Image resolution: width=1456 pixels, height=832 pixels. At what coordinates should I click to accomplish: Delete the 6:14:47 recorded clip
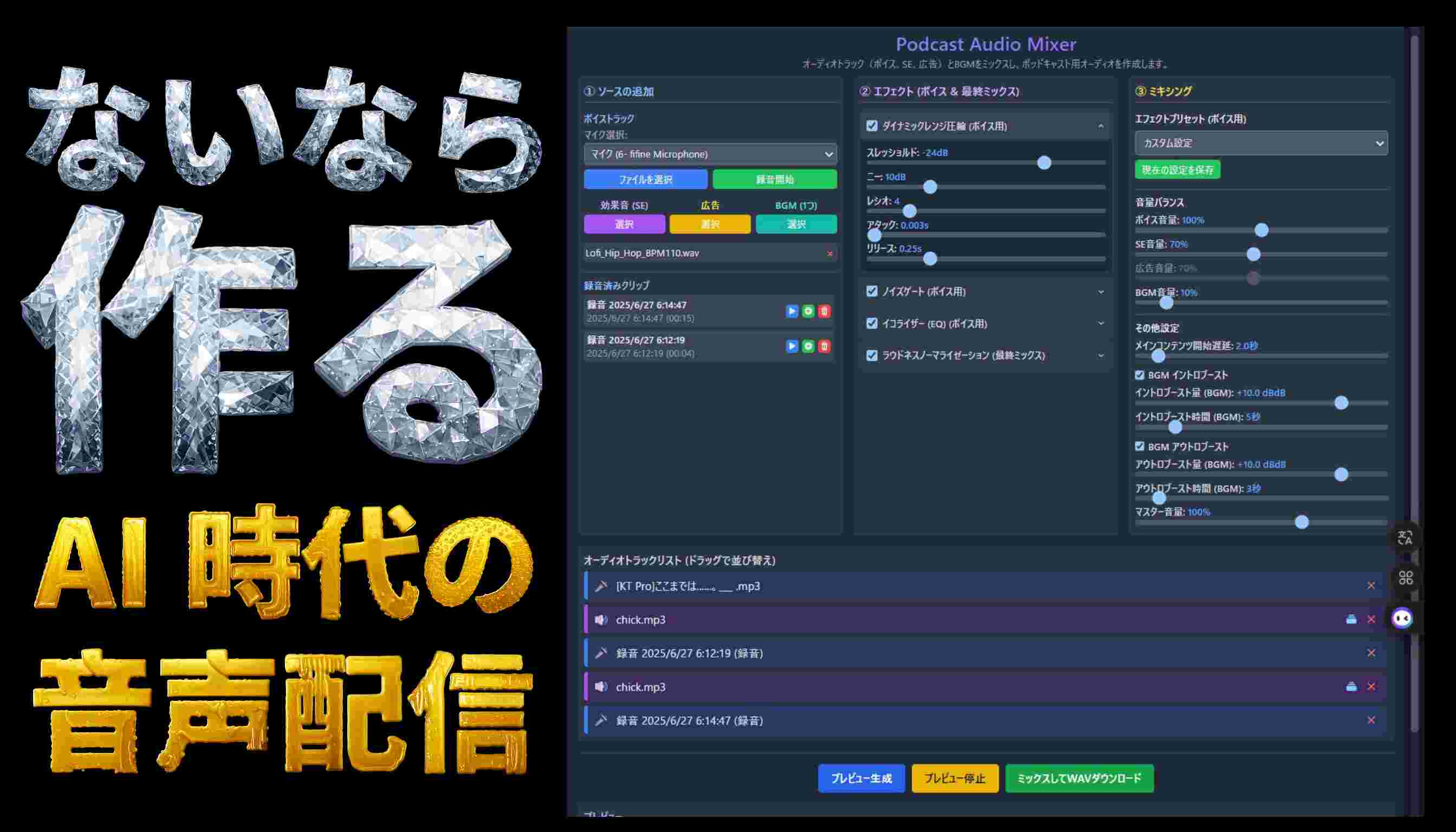pos(824,311)
